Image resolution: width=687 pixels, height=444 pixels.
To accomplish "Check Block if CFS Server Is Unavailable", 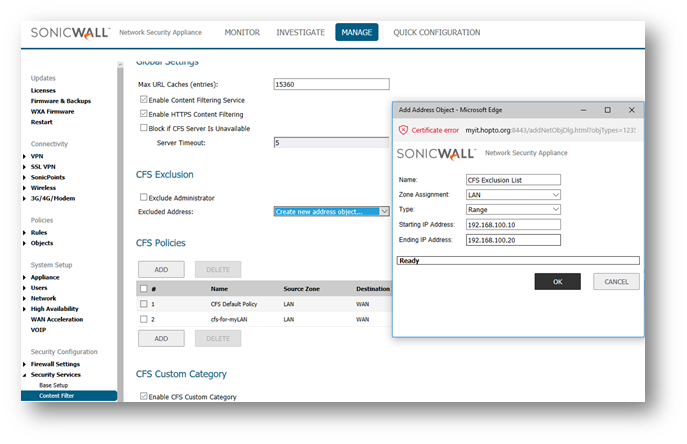I will [144, 128].
